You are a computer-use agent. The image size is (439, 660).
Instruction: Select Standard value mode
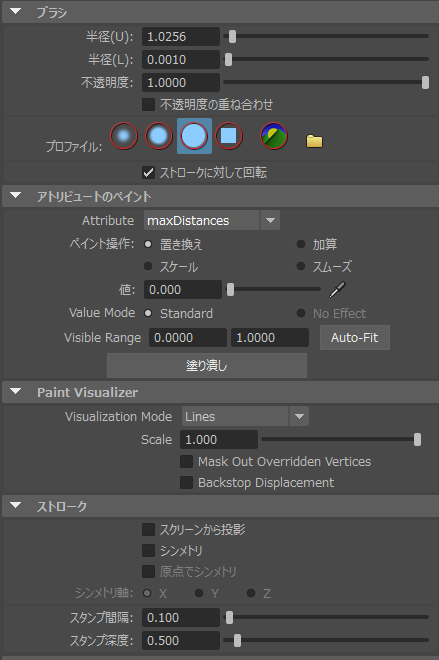[x=148, y=313]
